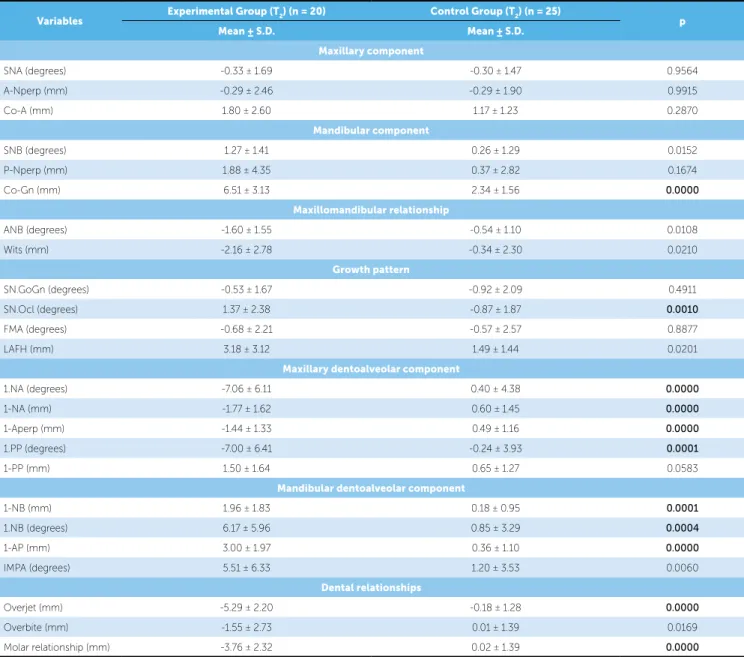The width and height of the screenshot is (744, 657).
Task: Click p-value '0.8877'
Action: 682,329
